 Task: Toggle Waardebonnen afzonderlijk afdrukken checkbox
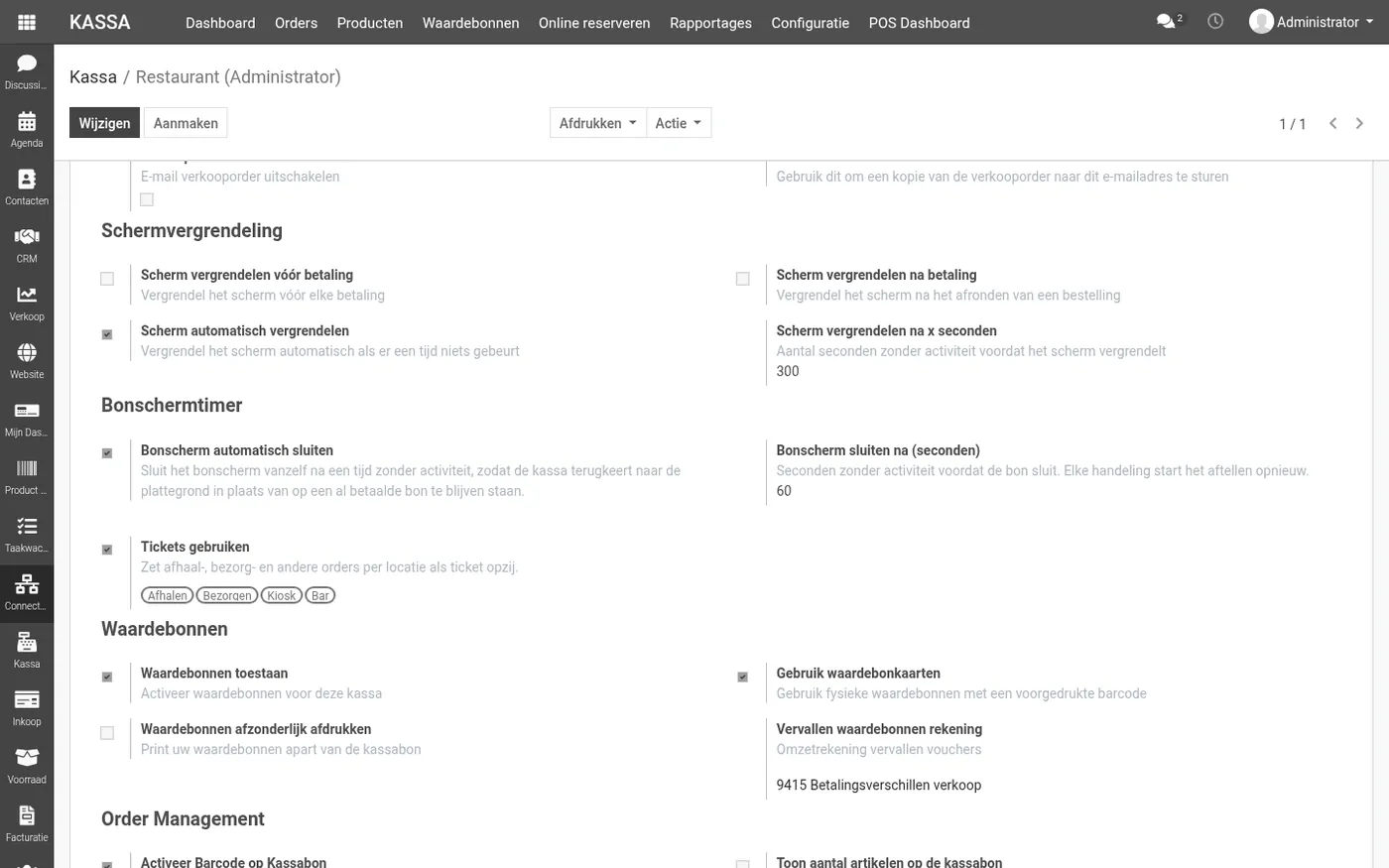pyautogui.click(x=107, y=733)
